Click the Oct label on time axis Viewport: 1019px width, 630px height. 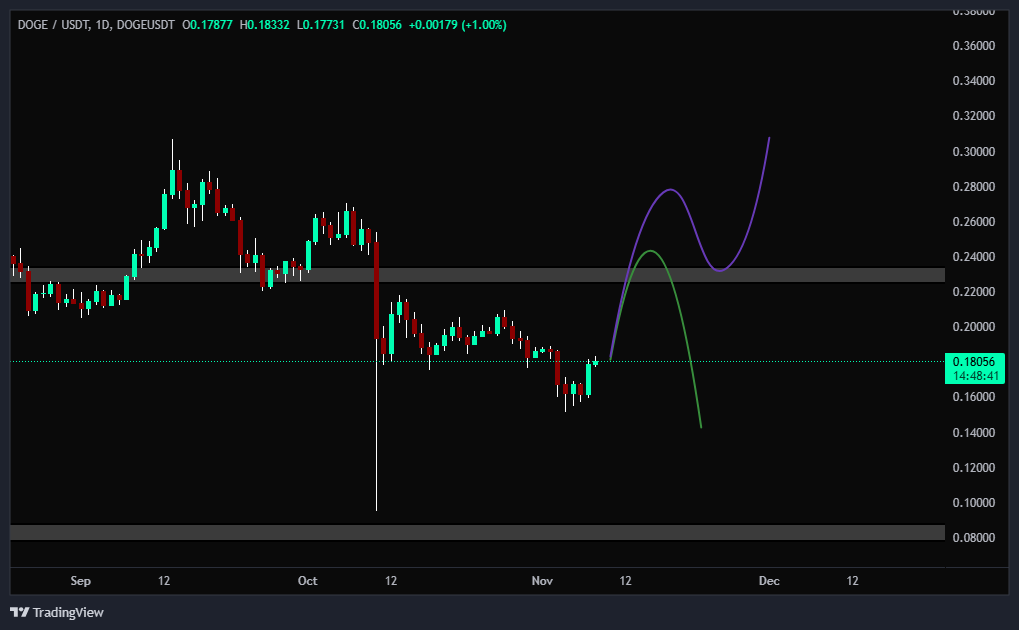pyautogui.click(x=308, y=581)
